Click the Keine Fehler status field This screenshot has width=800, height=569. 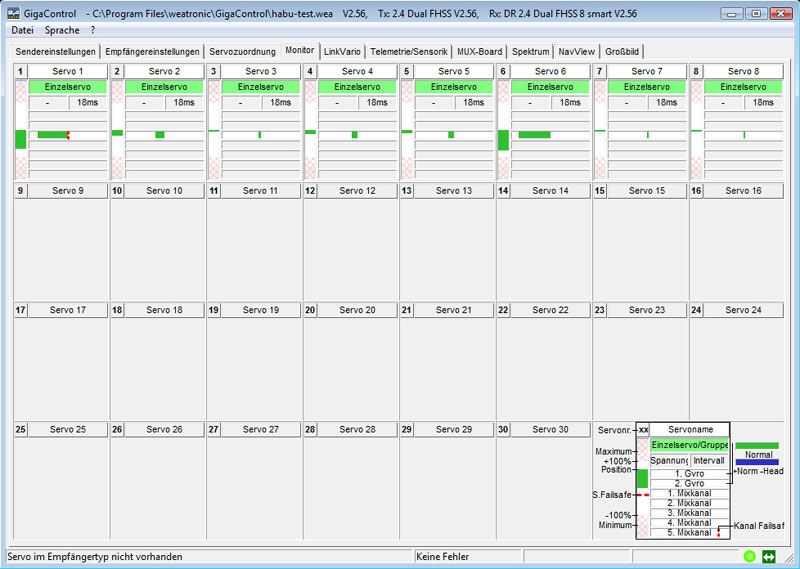tap(468, 556)
